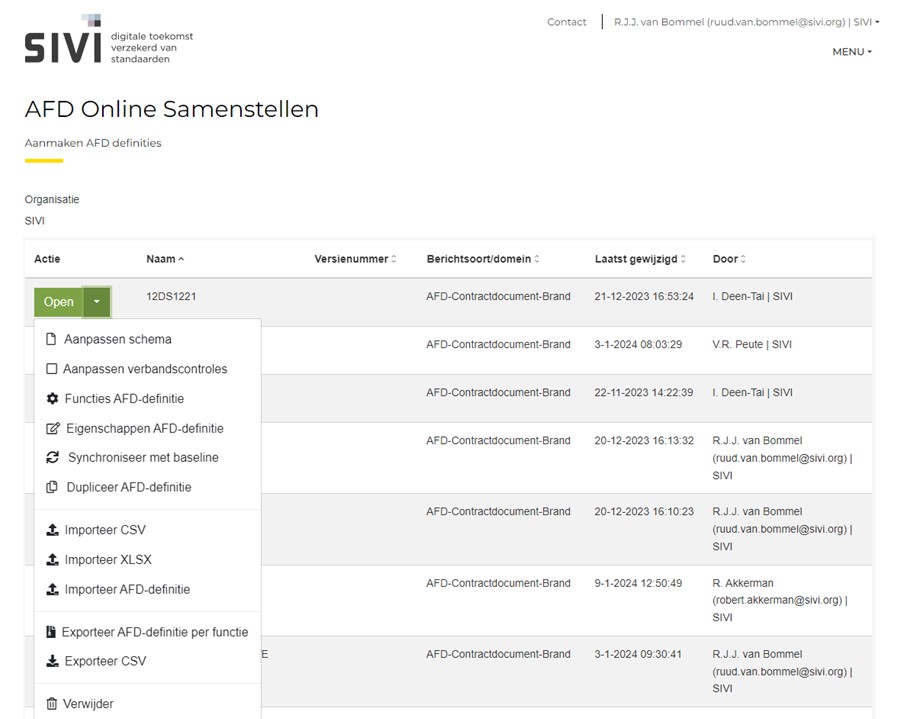
Task: Click the timestamp 20-12-2023 16:10:23
Action: pos(644,511)
